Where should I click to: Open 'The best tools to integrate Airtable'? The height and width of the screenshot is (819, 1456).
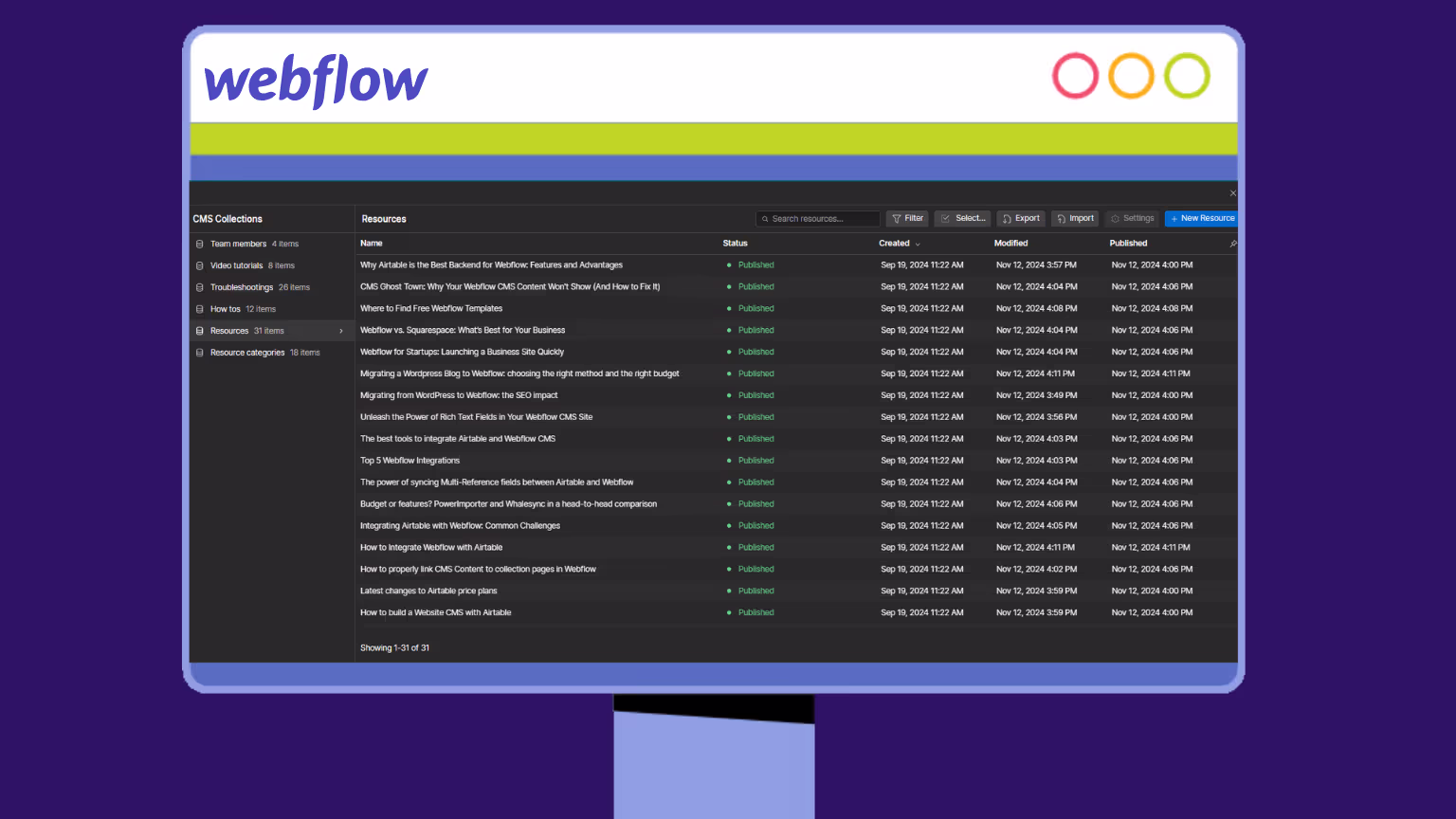coord(458,440)
